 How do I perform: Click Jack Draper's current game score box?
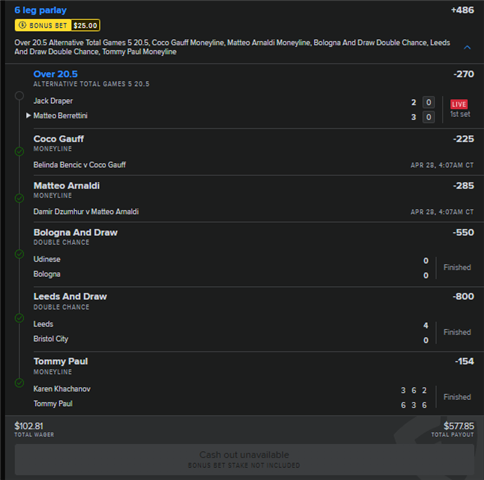[429, 102]
